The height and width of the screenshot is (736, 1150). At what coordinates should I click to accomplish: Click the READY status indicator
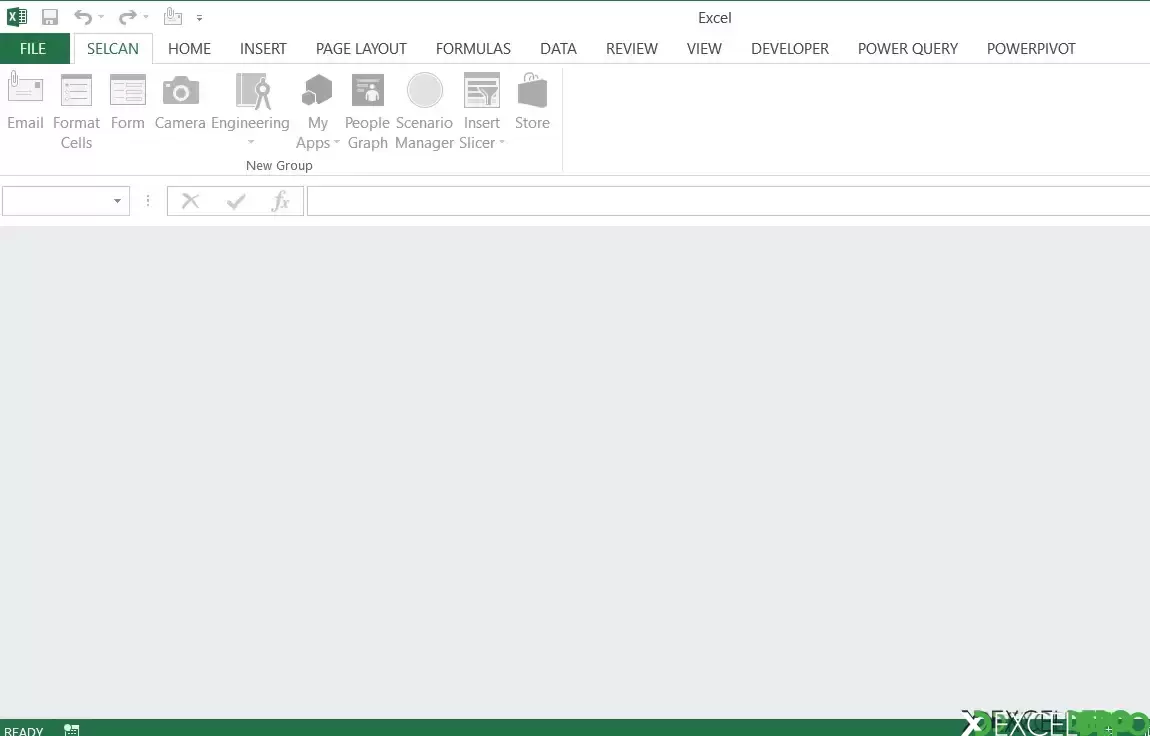[x=24, y=731]
